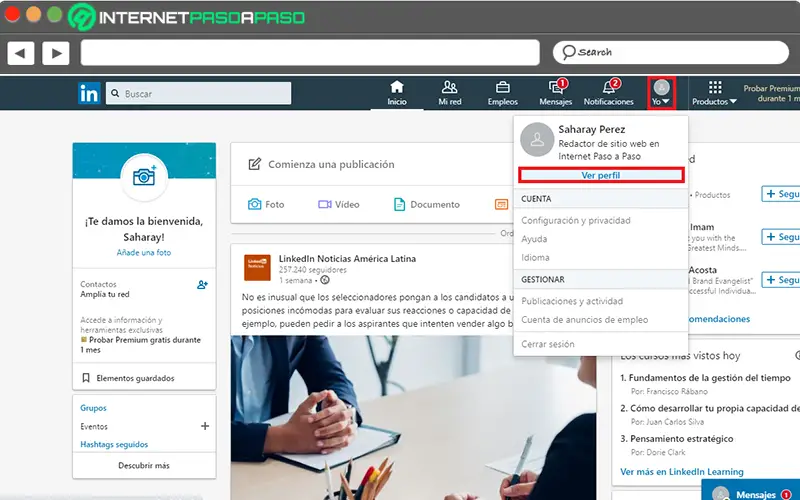Click Saharay Perez avatar in dropdown

pos(537,140)
